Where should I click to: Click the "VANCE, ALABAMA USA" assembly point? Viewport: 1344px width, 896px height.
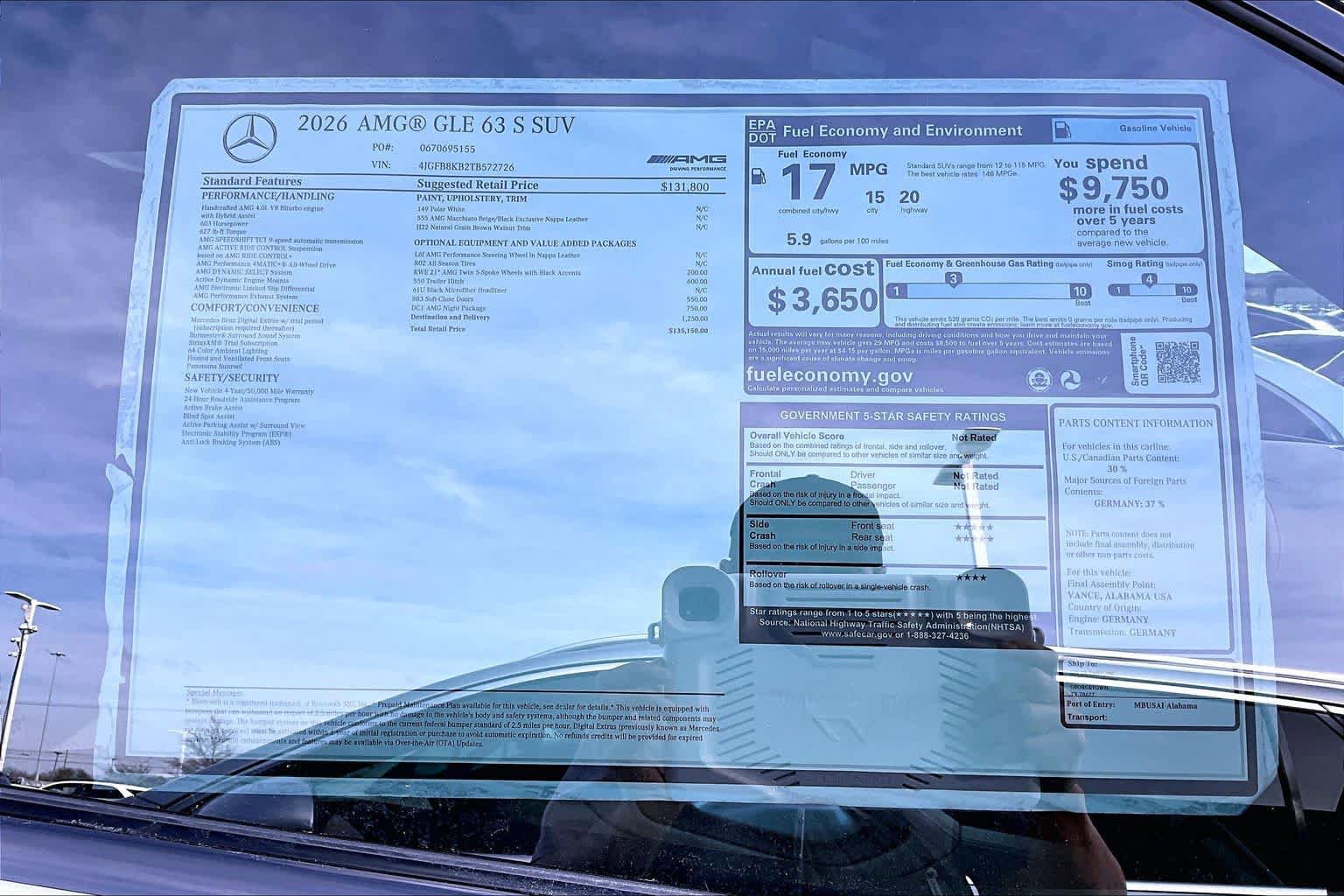(1120, 597)
